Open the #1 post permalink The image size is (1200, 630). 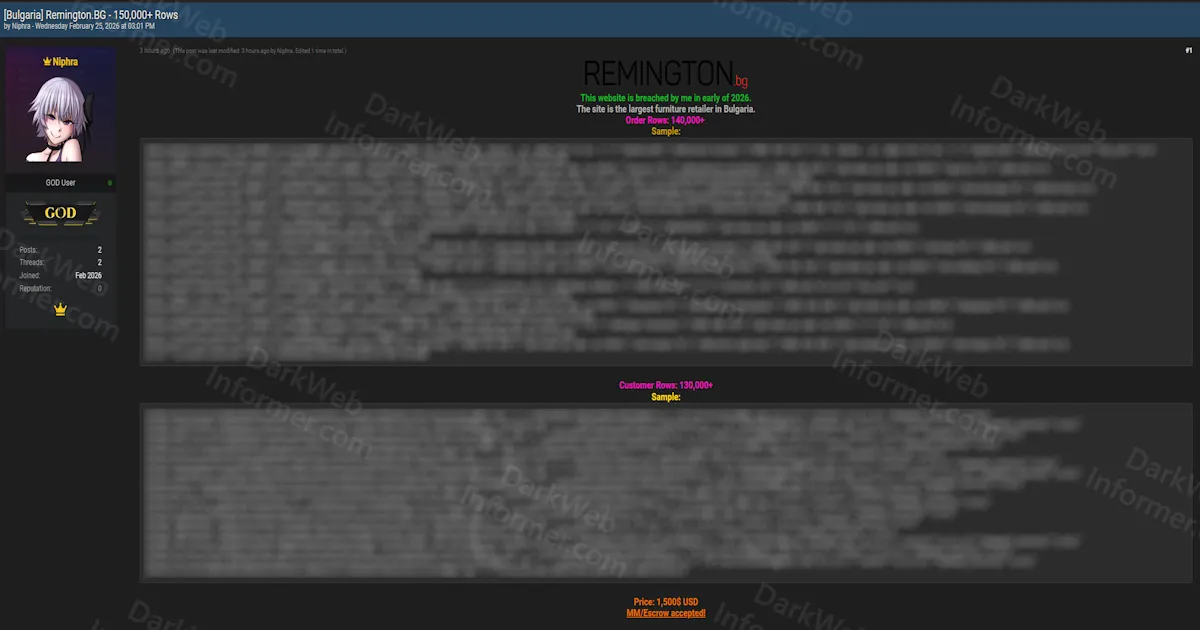click(1189, 50)
